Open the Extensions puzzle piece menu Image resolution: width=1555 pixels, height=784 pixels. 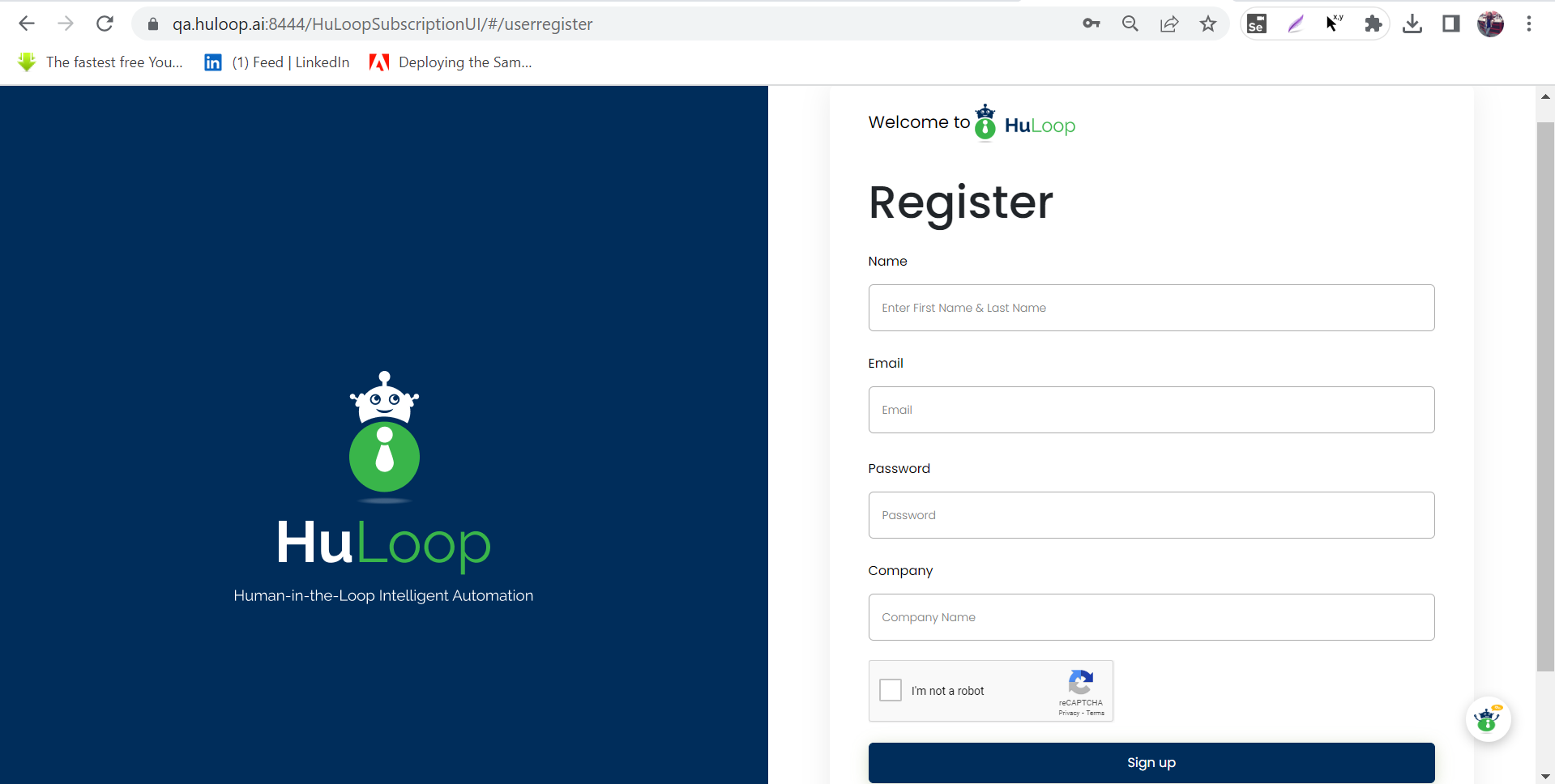[1373, 23]
